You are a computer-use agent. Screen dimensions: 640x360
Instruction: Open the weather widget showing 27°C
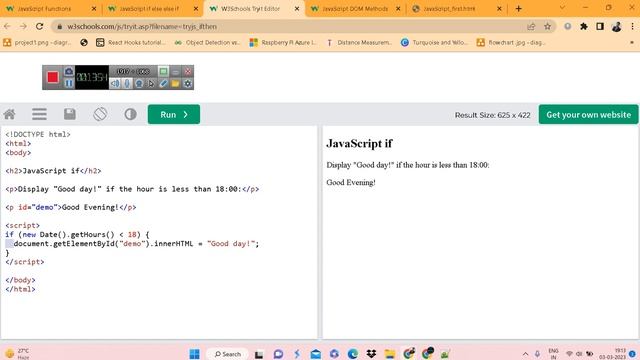pyautogui.click(x=17, y=353)
